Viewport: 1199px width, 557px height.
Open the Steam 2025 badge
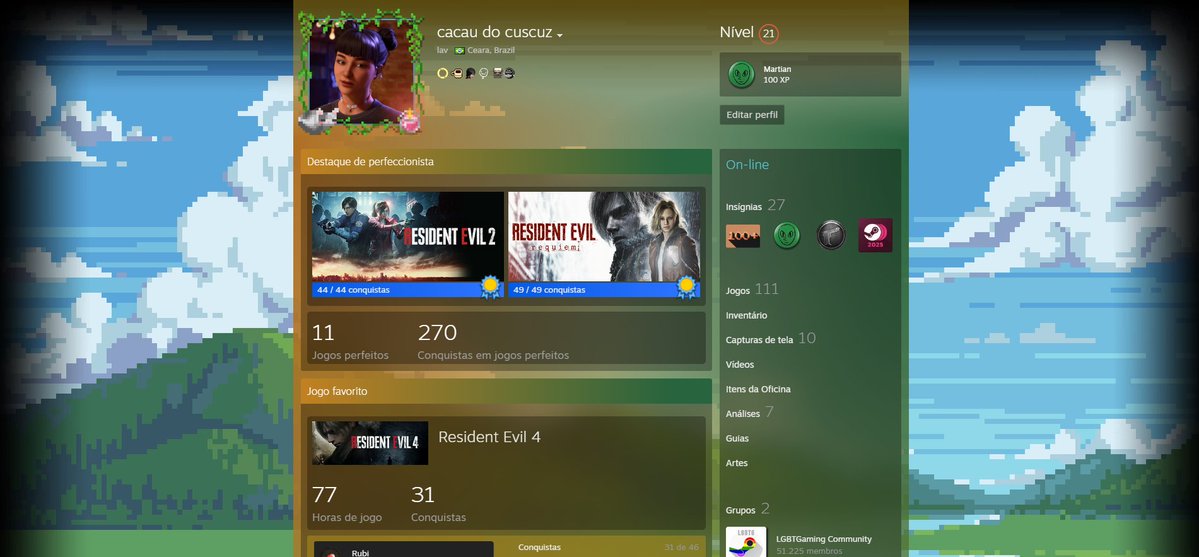[875, 236]
